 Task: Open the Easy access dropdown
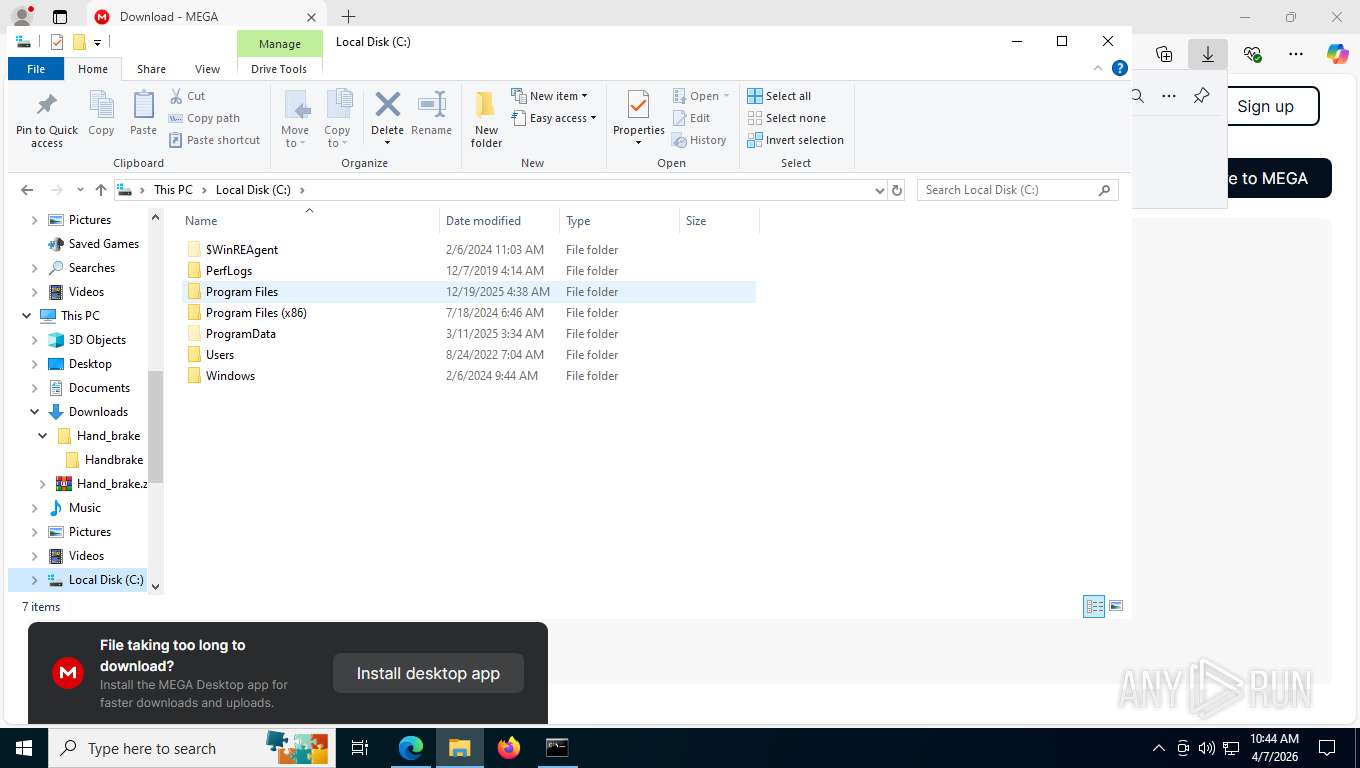click(x=553, y=118)
